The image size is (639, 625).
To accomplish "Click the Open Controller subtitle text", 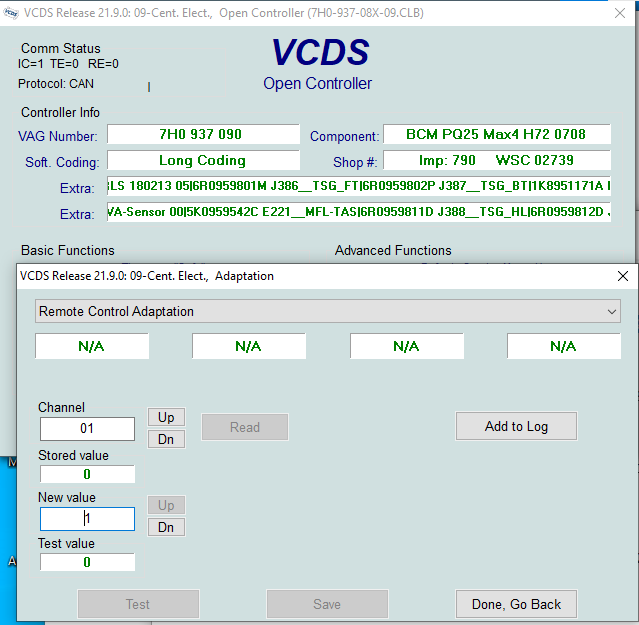I will point(317,84).
